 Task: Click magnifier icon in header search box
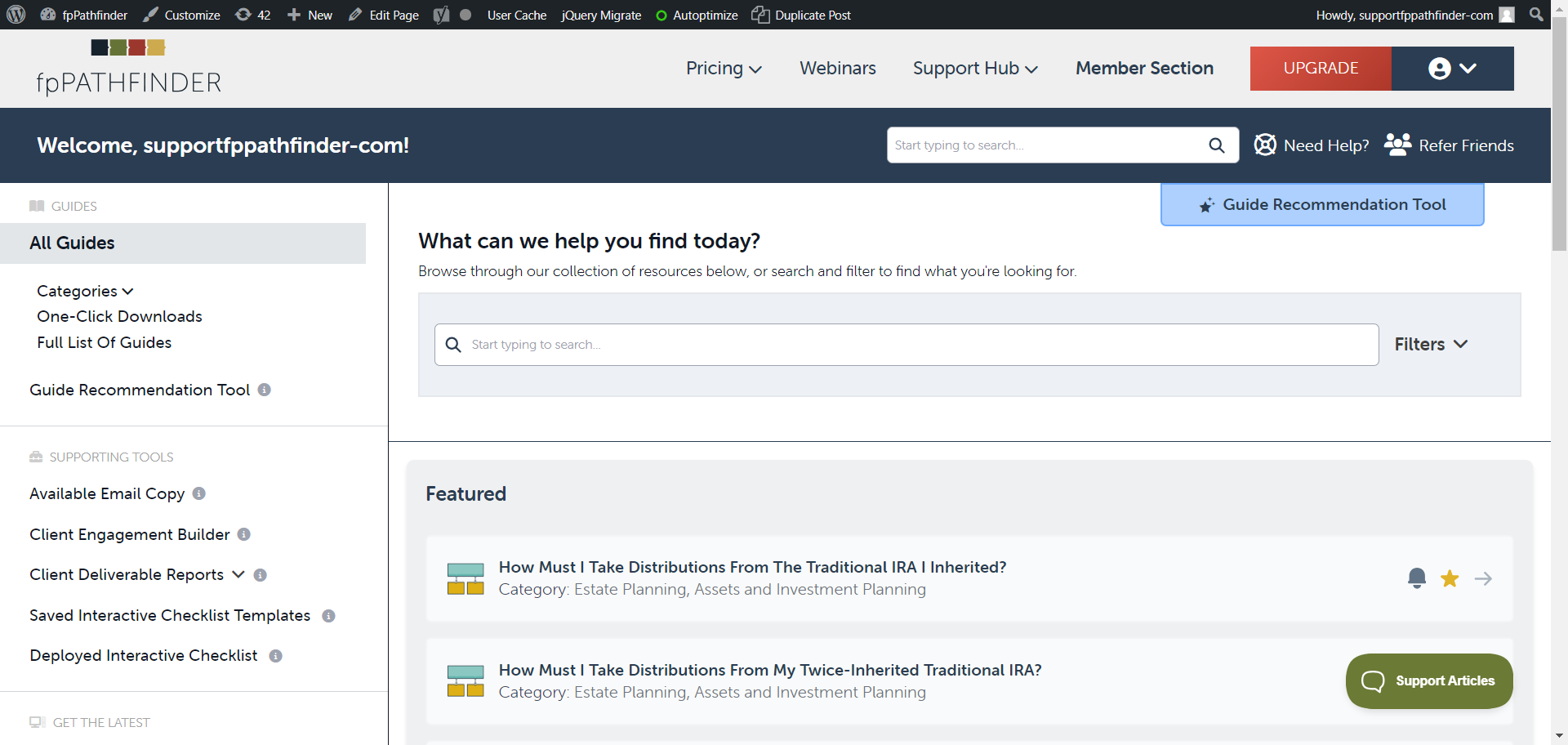(x=1217, y=145)
